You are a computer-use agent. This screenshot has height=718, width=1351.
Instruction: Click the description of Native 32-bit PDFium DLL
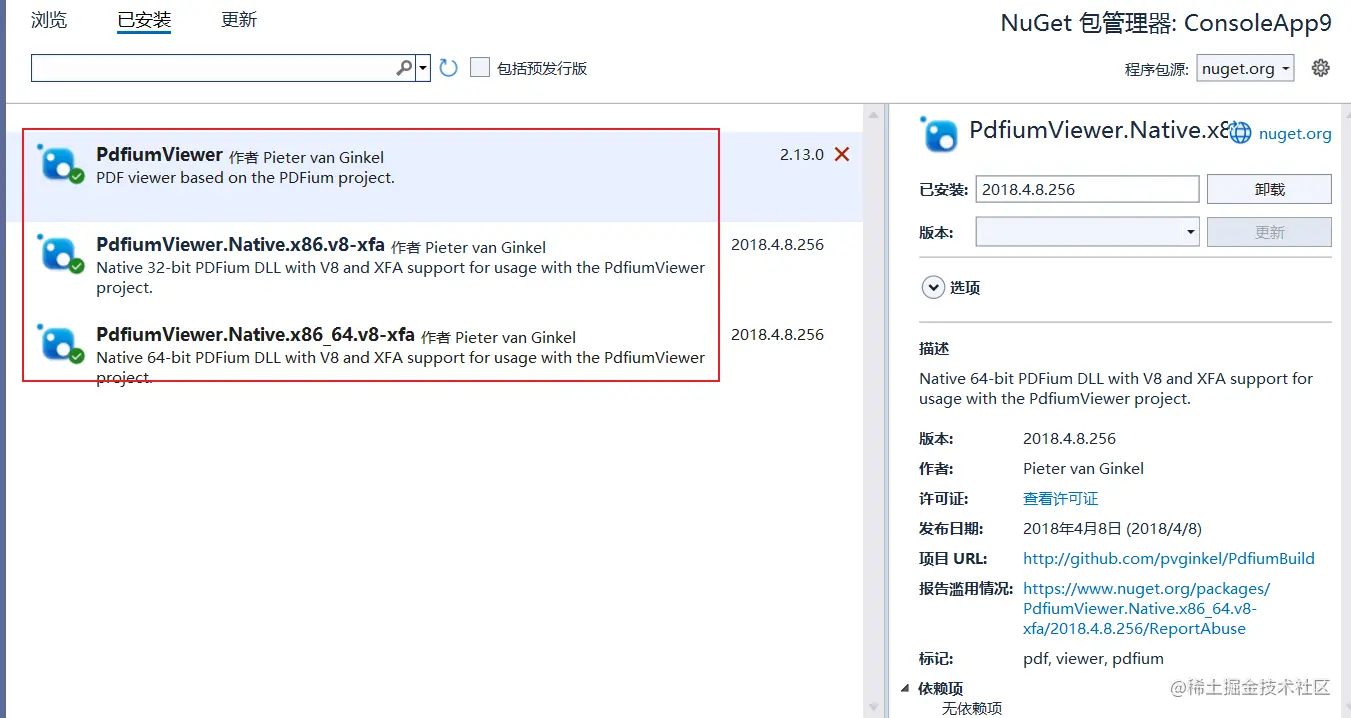click(x=400, y=277)
